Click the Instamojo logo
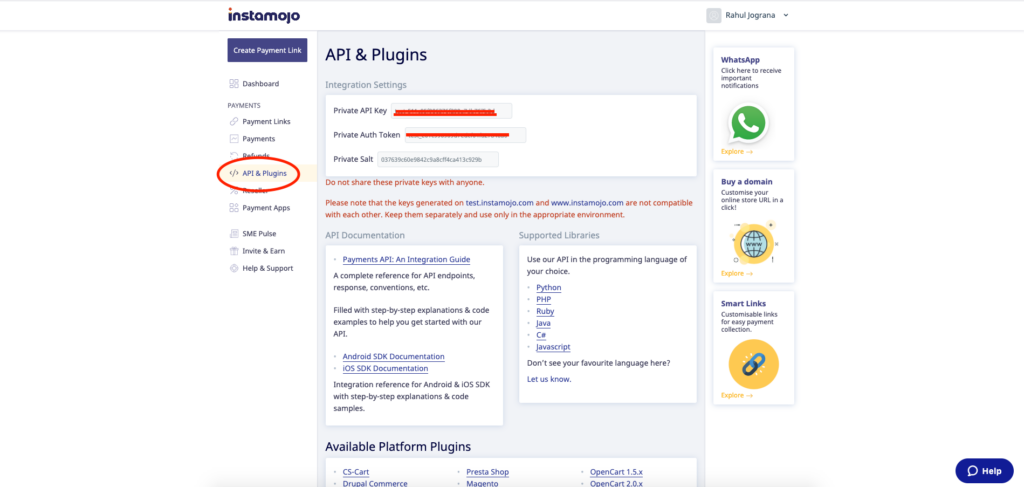The width and height of the screenshot is (1024, 487). pyautogui.click(x=263, y=15)
